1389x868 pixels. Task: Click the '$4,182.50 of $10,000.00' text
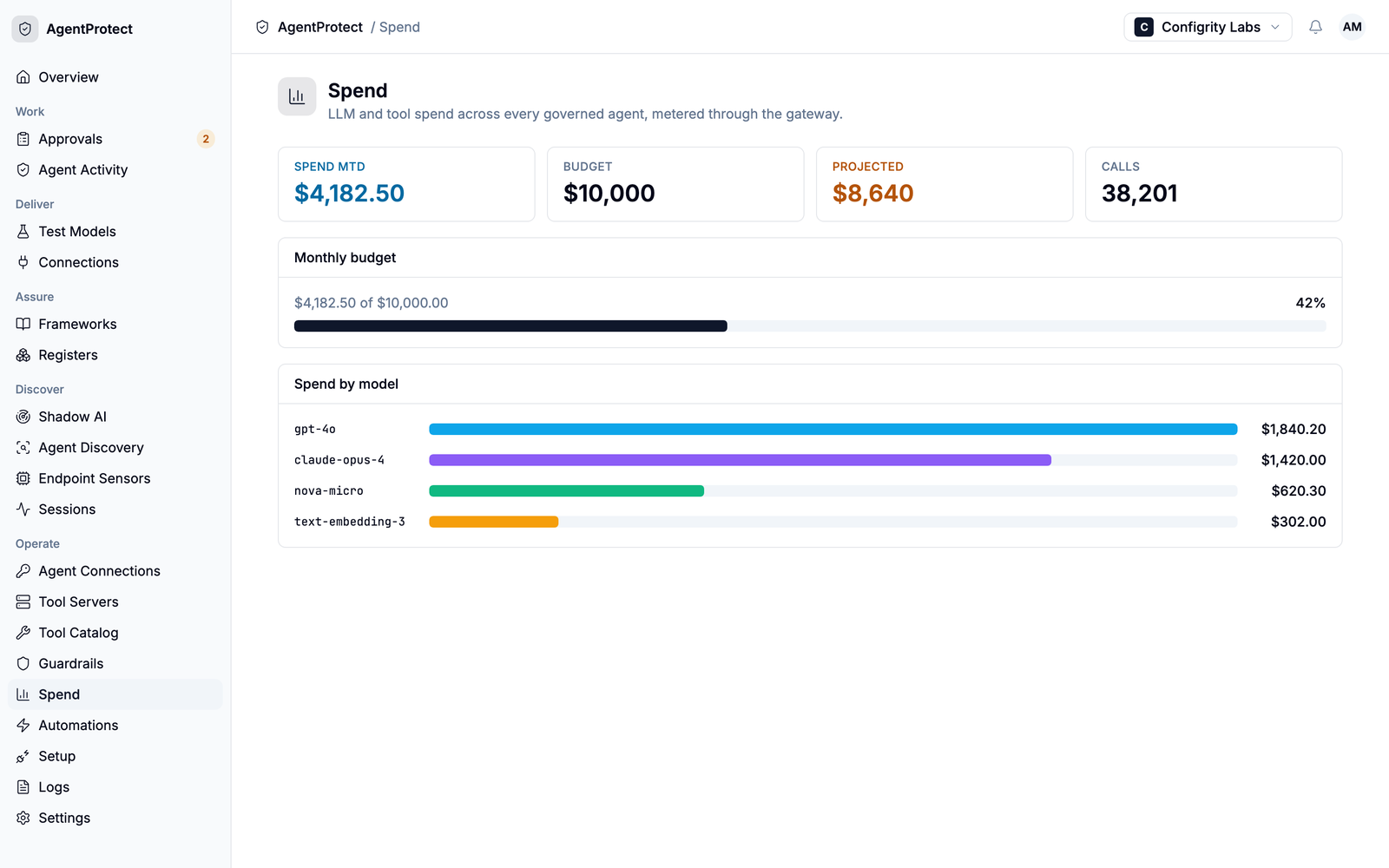pos(372,303)
